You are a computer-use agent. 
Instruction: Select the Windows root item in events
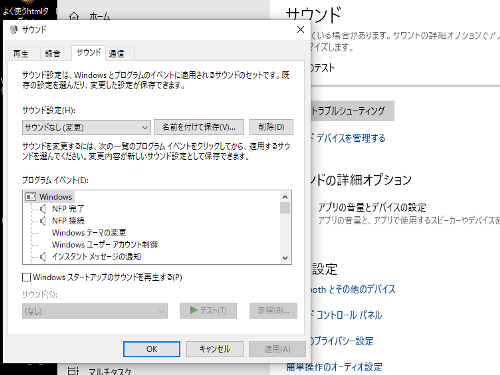[x=56, y=197]
